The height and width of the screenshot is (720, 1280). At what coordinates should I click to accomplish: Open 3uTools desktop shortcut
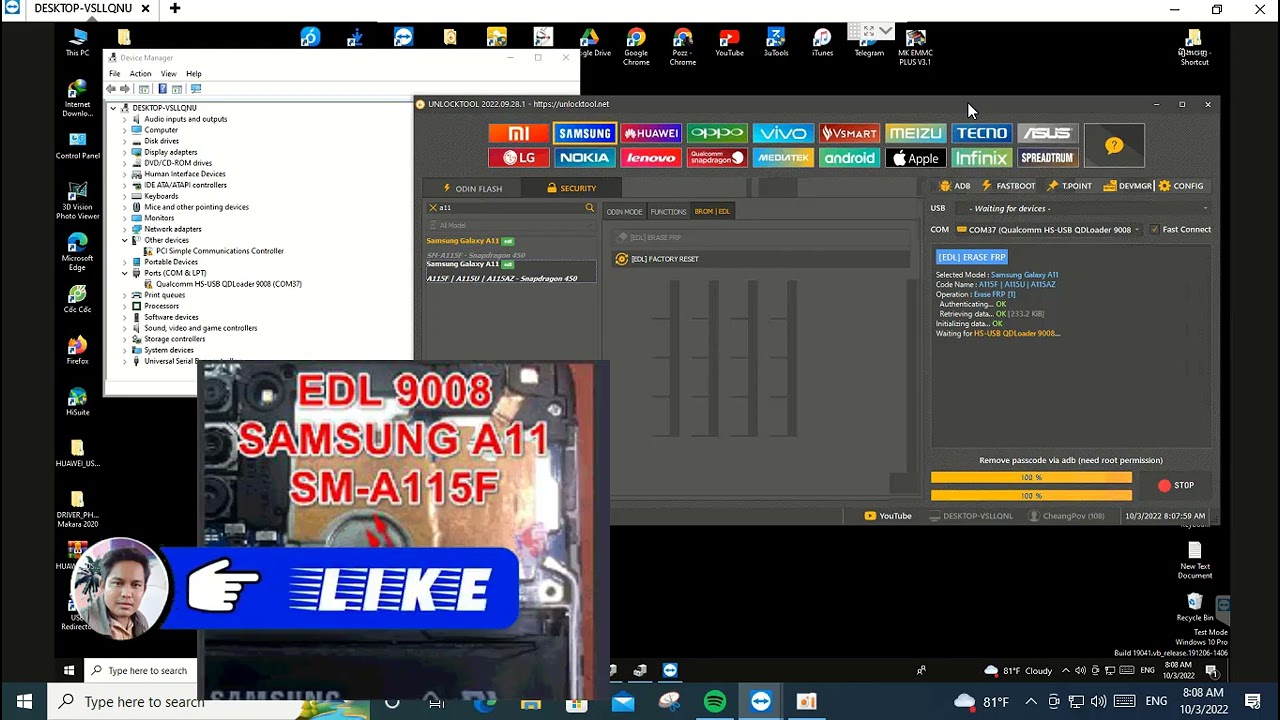pyautogui.click(x=775, y=43)
